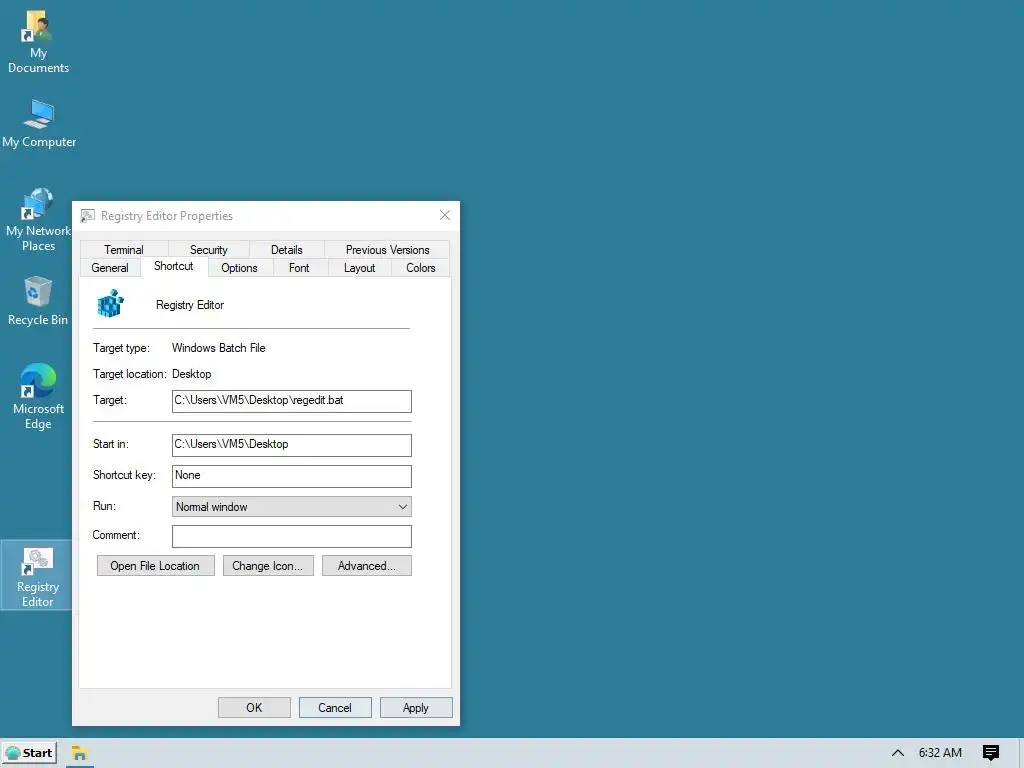This screenshot has height=768, width=1024.
Task: Click the dialog title bar icon
Action: tap(88, 216)
